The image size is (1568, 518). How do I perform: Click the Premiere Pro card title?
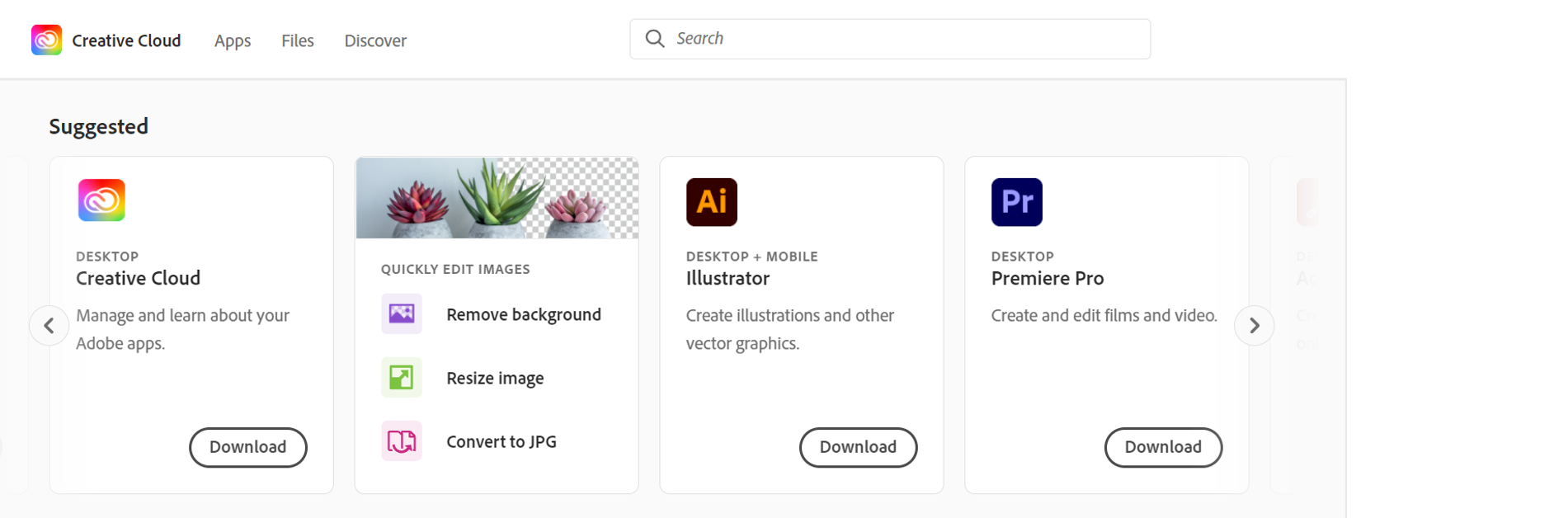(x=1048, y=278)
